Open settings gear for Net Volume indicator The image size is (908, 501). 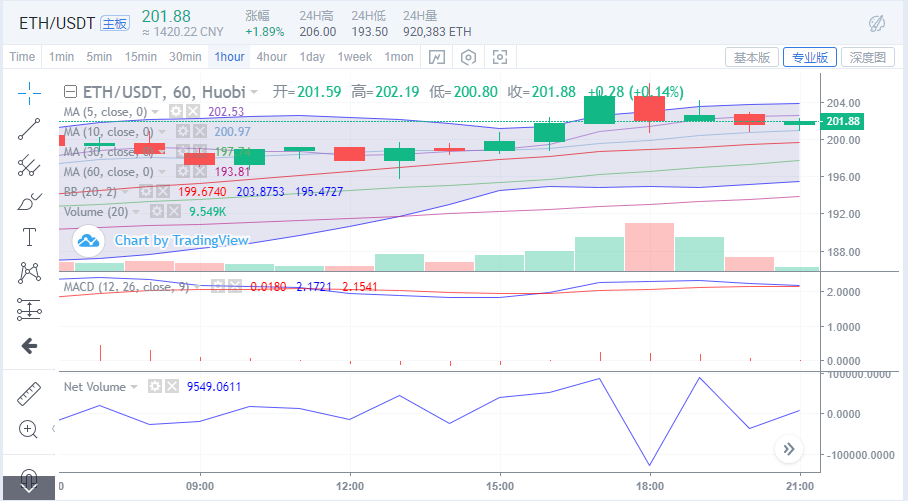155,386
